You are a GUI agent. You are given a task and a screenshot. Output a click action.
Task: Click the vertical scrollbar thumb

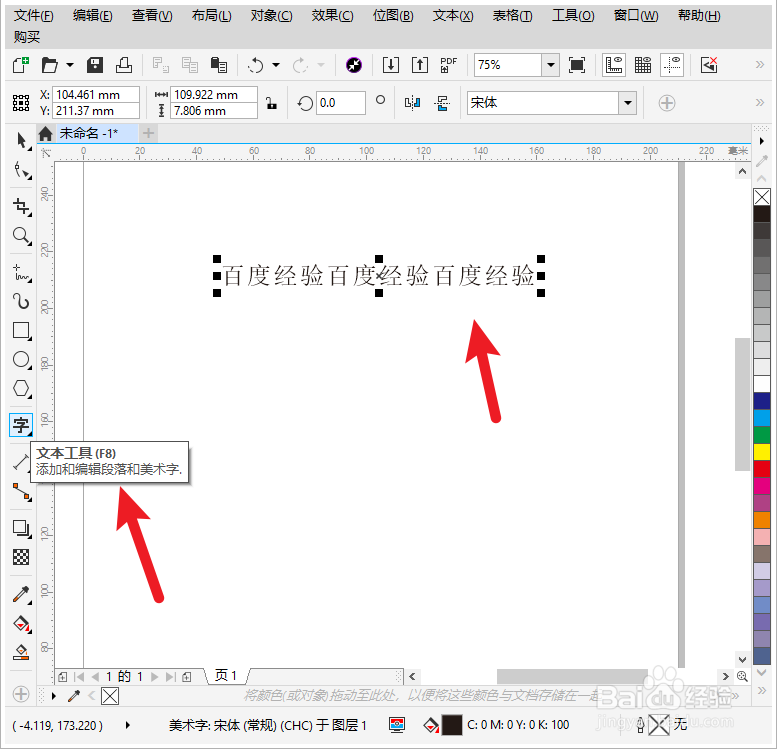(x=742, y=403)
